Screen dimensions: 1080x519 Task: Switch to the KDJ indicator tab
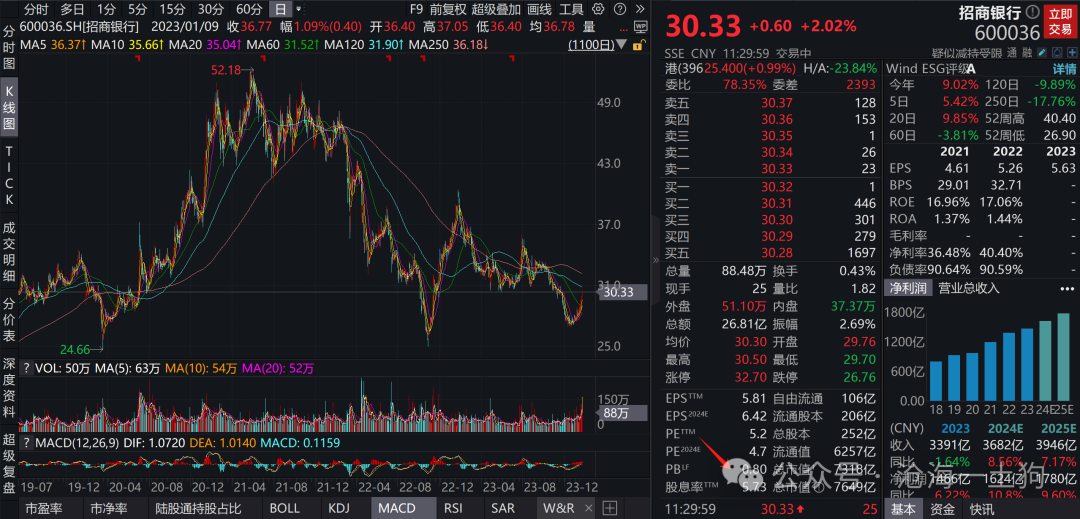[x=340, y=508]
